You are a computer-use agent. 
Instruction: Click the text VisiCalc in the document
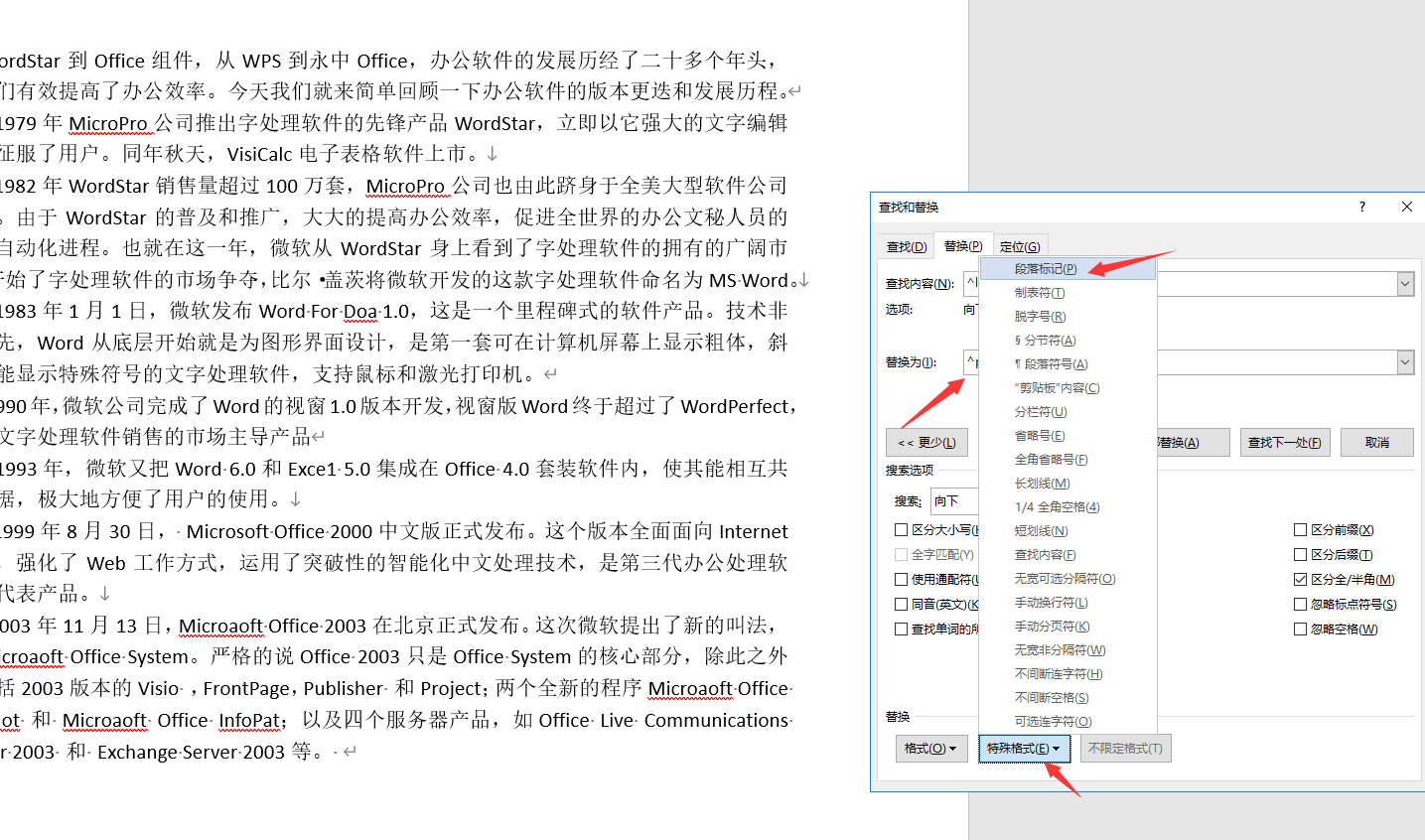pos(260,154)
